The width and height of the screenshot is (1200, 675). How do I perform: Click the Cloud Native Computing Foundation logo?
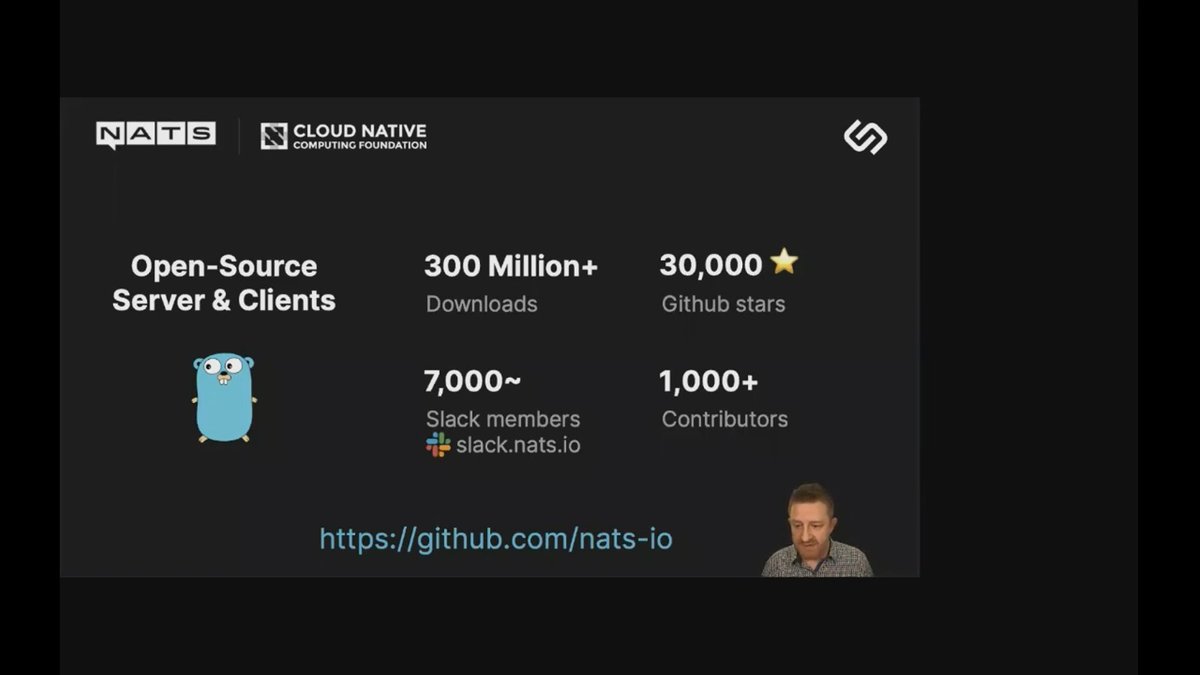point(344,137)
